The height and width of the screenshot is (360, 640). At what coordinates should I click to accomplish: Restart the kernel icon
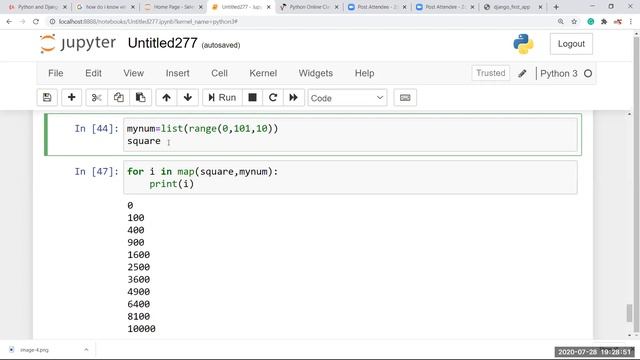pos(273,98)
